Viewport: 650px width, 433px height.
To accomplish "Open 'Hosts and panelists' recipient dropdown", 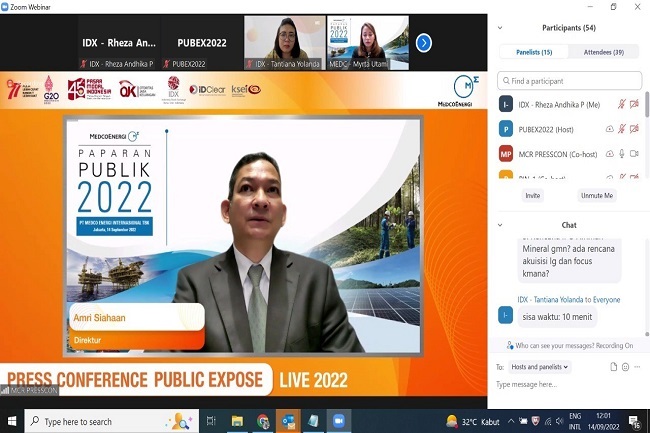I will (539, 367).
